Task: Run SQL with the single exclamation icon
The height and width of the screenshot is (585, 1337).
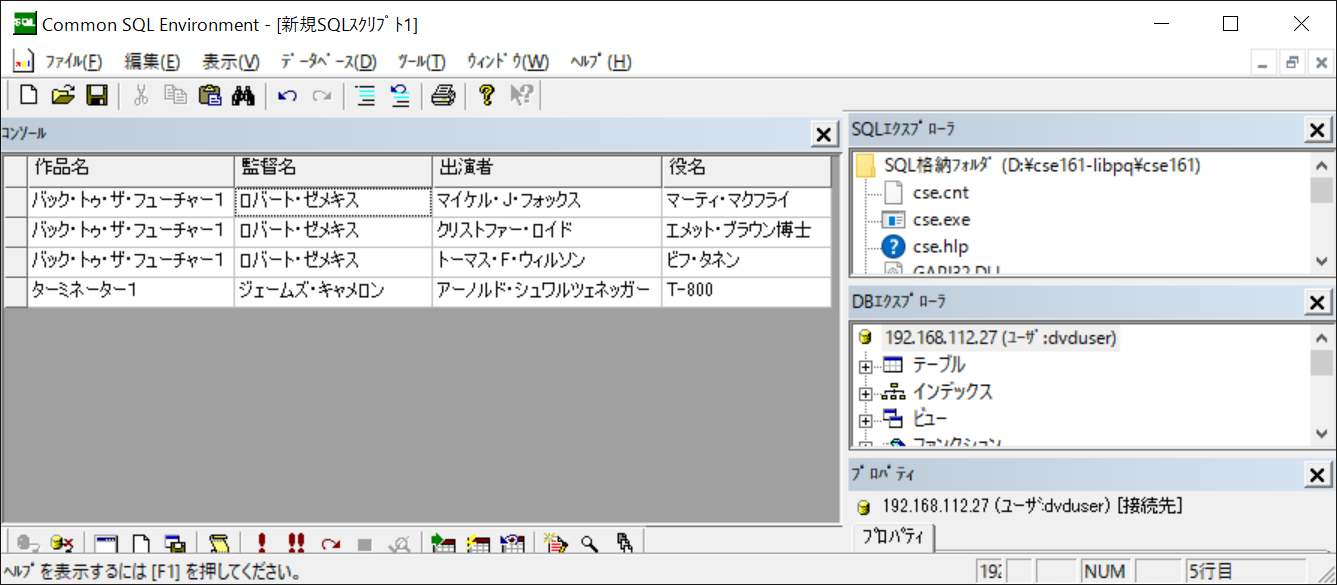Action: (x=262, y=544)
